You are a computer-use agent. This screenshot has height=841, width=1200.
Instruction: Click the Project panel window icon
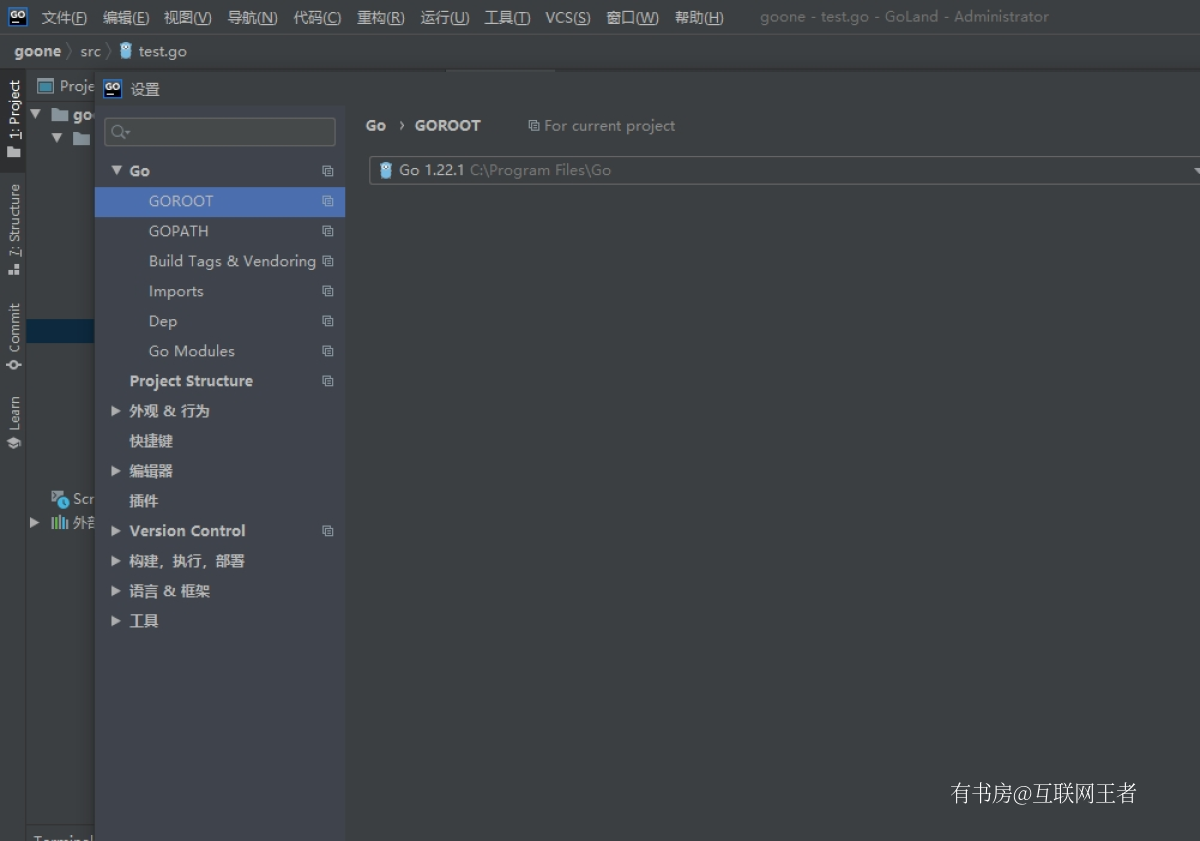pos(45,86)
